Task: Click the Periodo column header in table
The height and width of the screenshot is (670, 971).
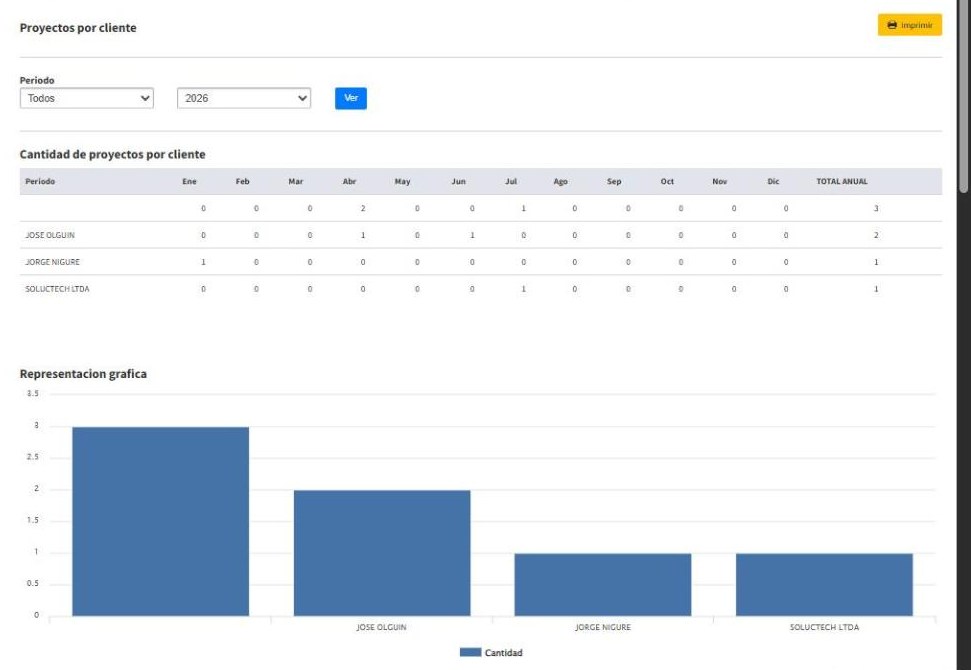Action: point(40,181)
